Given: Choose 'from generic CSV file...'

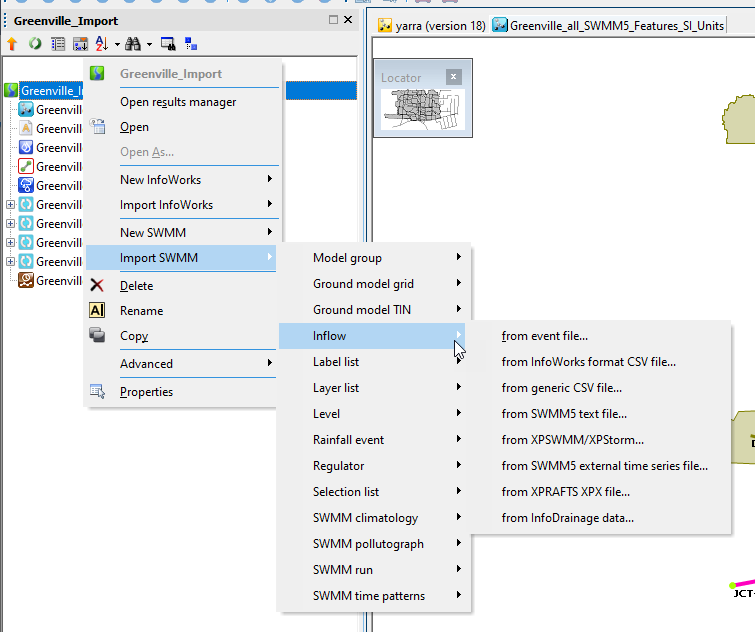Looking at the screenshot, I should tap(600, 388).
